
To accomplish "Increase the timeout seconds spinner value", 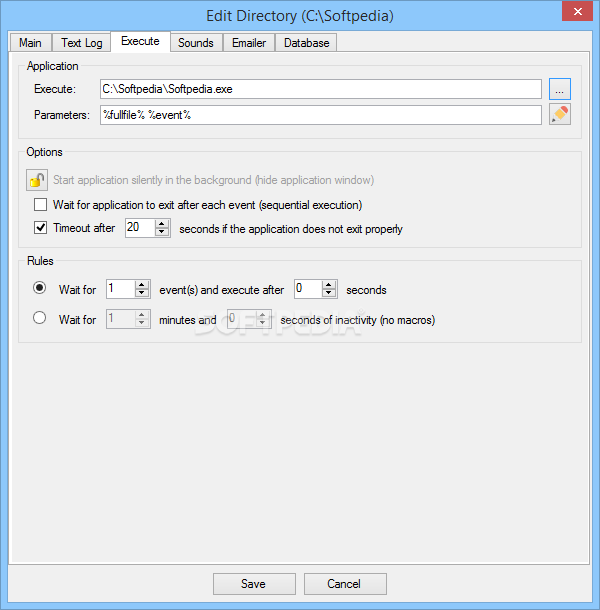I will pyautogui.click(x=162, y=223).
